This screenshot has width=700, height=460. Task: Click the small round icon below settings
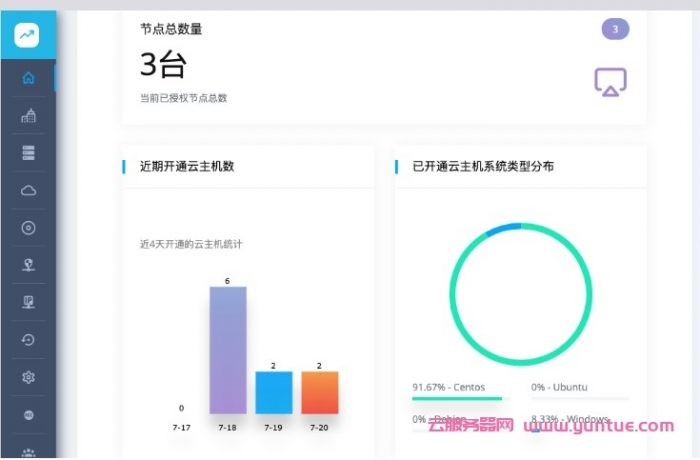[28, 414]
